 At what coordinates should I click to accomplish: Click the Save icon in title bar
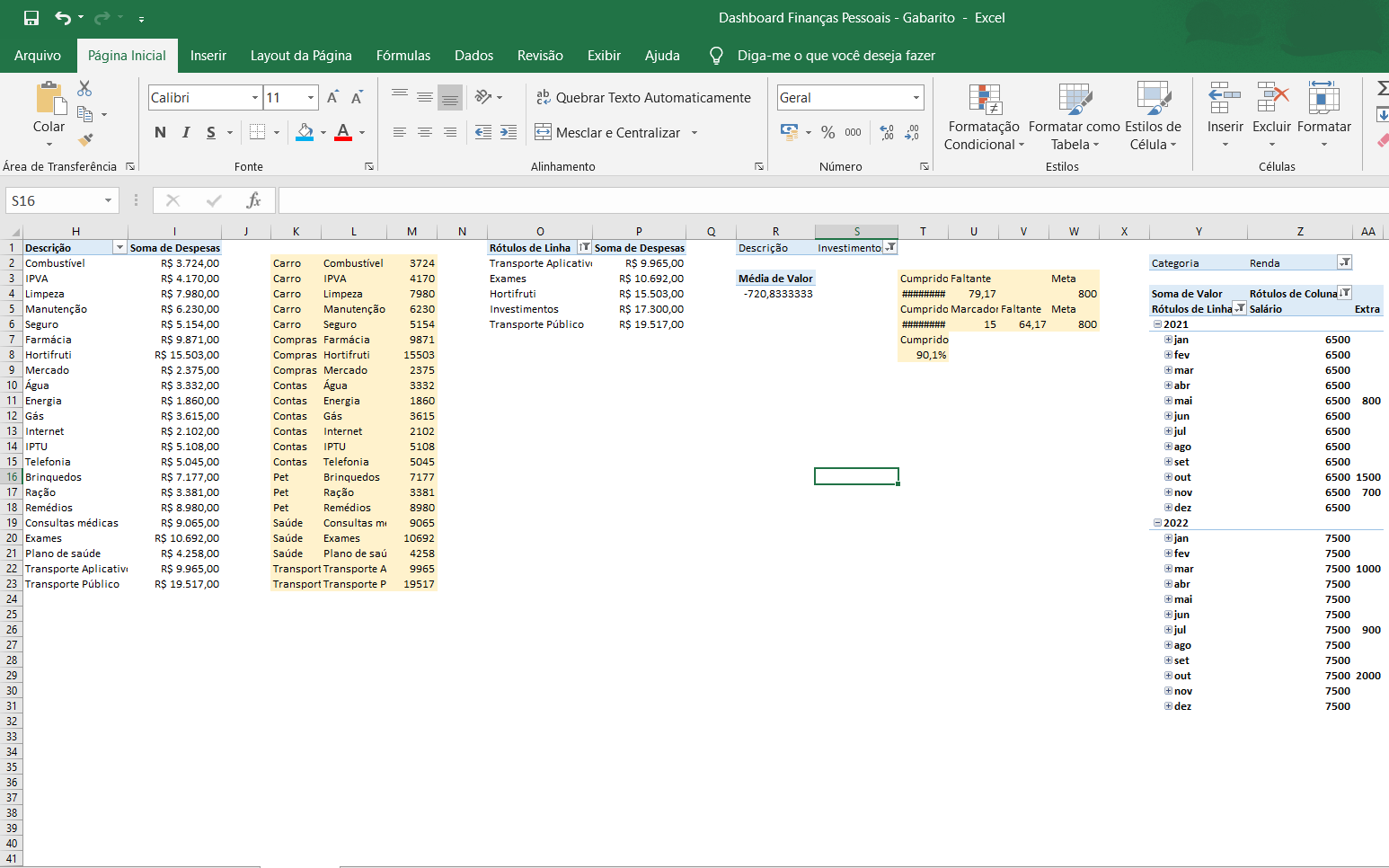pyautogui.click(x=31, y=18)
